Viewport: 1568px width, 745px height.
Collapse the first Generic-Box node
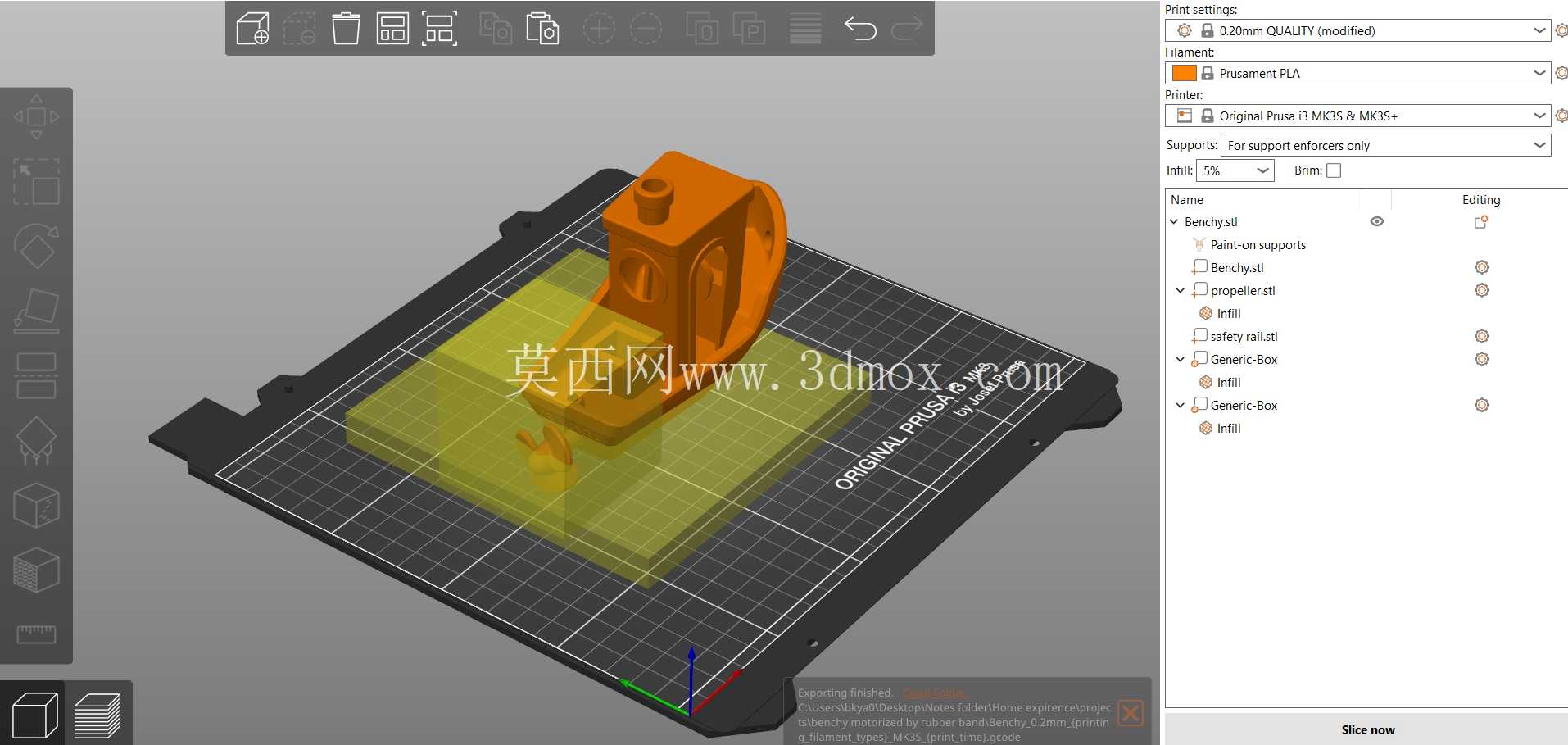pyautogui.click(x=1181, y=359)
